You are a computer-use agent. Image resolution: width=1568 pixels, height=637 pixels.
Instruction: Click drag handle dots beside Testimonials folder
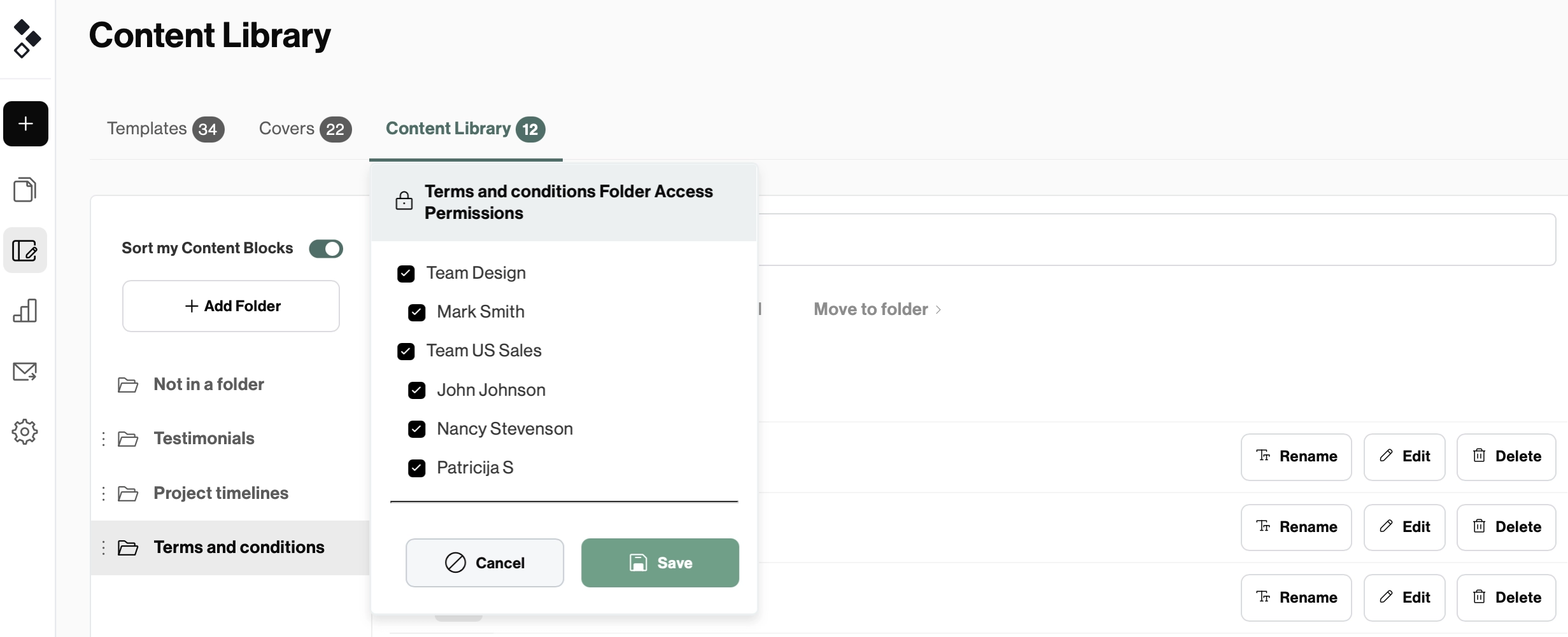tap(103, 438)
